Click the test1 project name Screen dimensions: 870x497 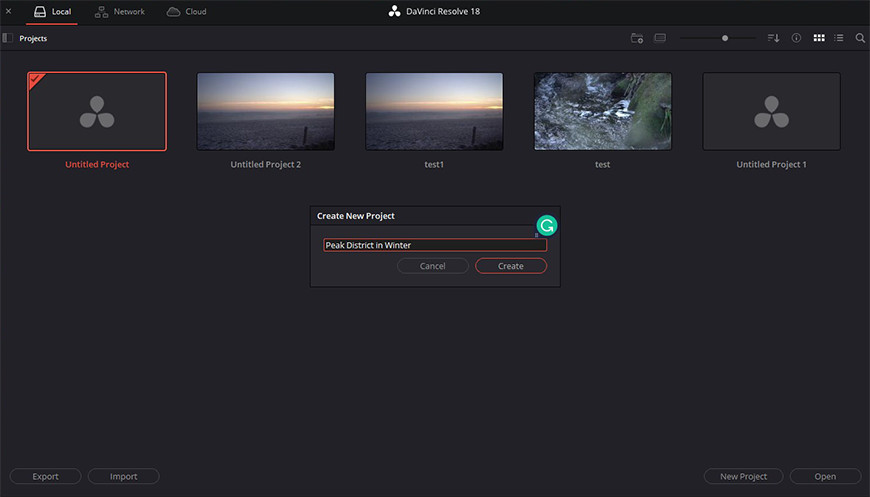click(x=434, y=164)
